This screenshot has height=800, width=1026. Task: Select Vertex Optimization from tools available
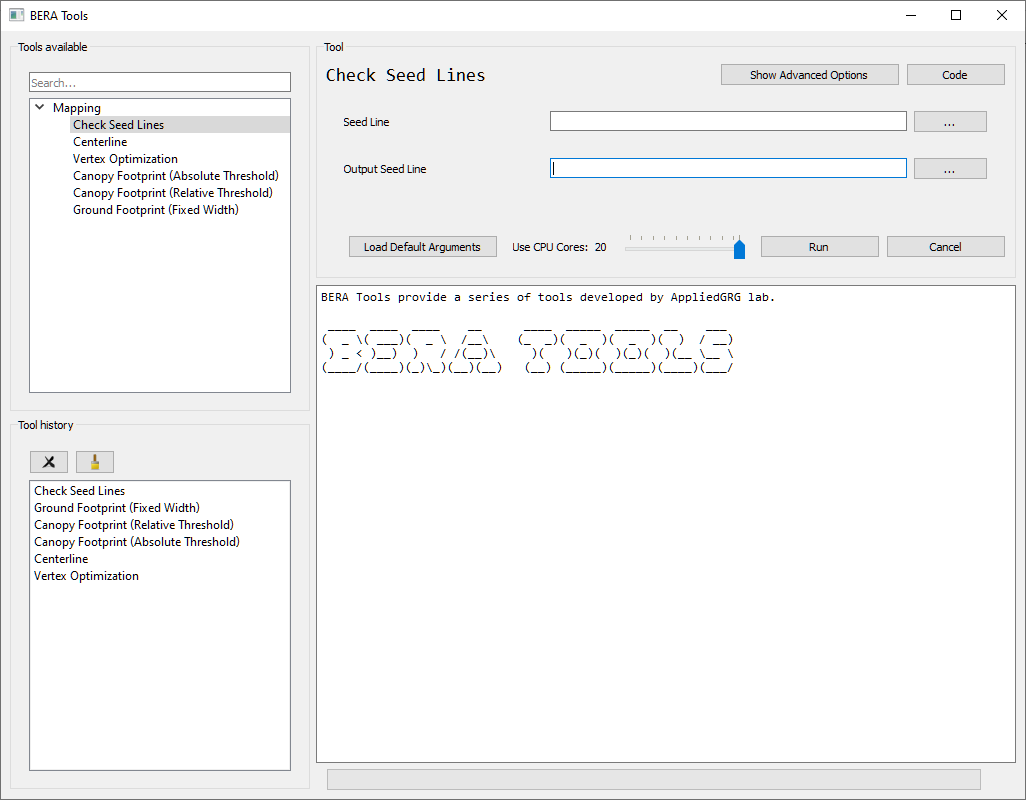point(124,158)
